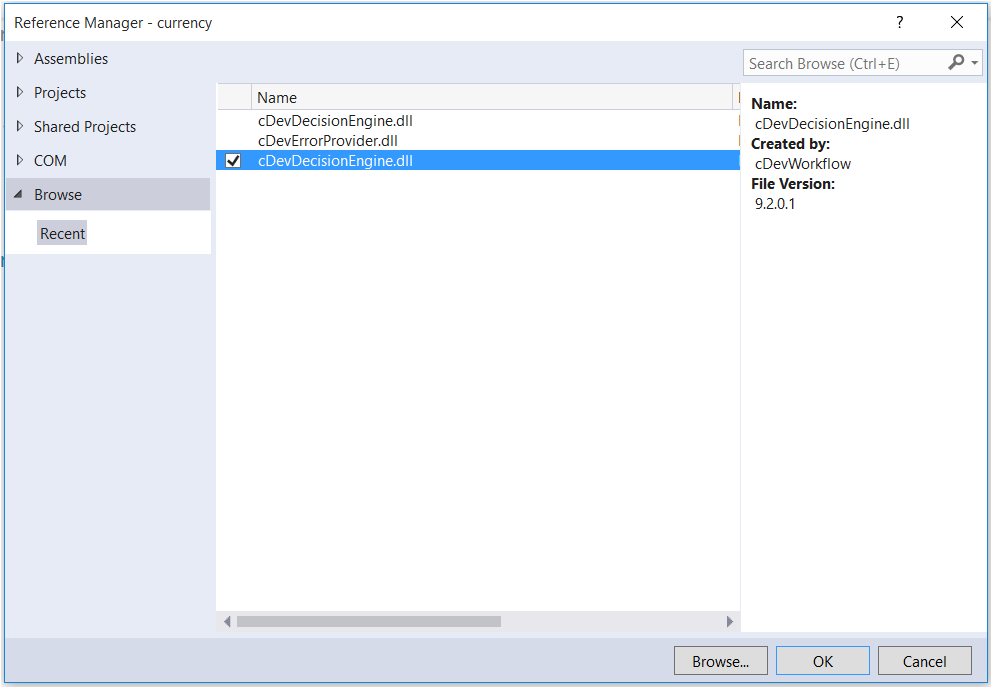Click the search magnifier icon

point(956,62)
